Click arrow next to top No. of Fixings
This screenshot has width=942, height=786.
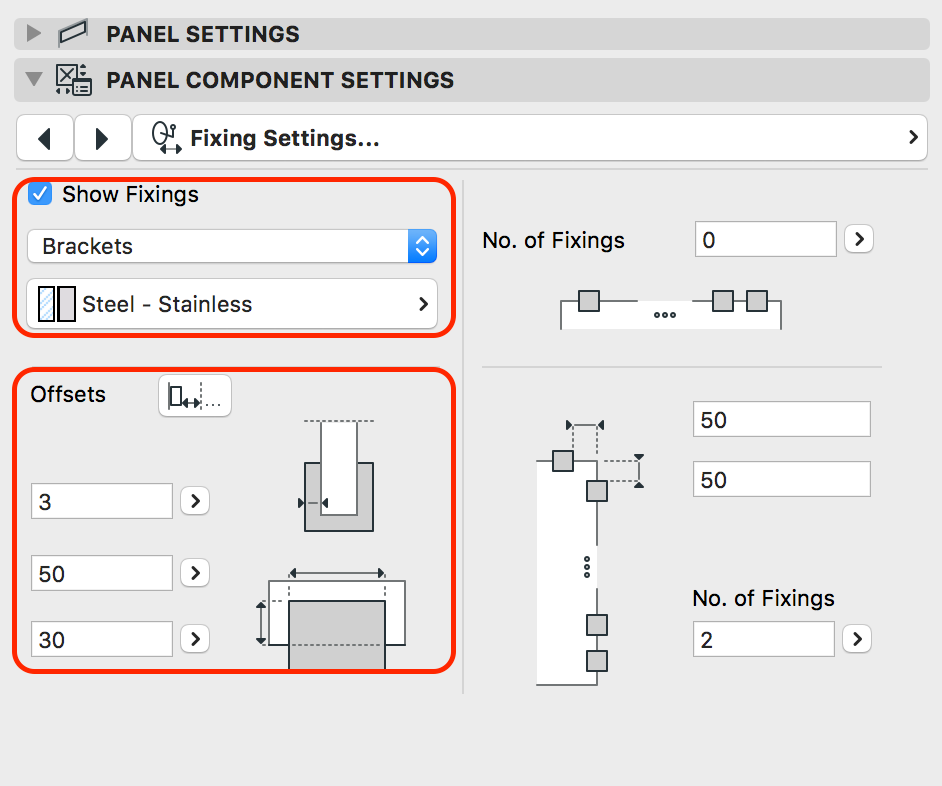(x=859, y=240)
